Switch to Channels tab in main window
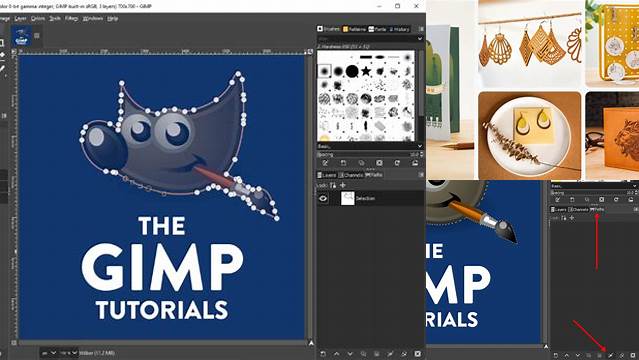The width and height of the screenshot is (639, 360). click(x=351, y=175)
